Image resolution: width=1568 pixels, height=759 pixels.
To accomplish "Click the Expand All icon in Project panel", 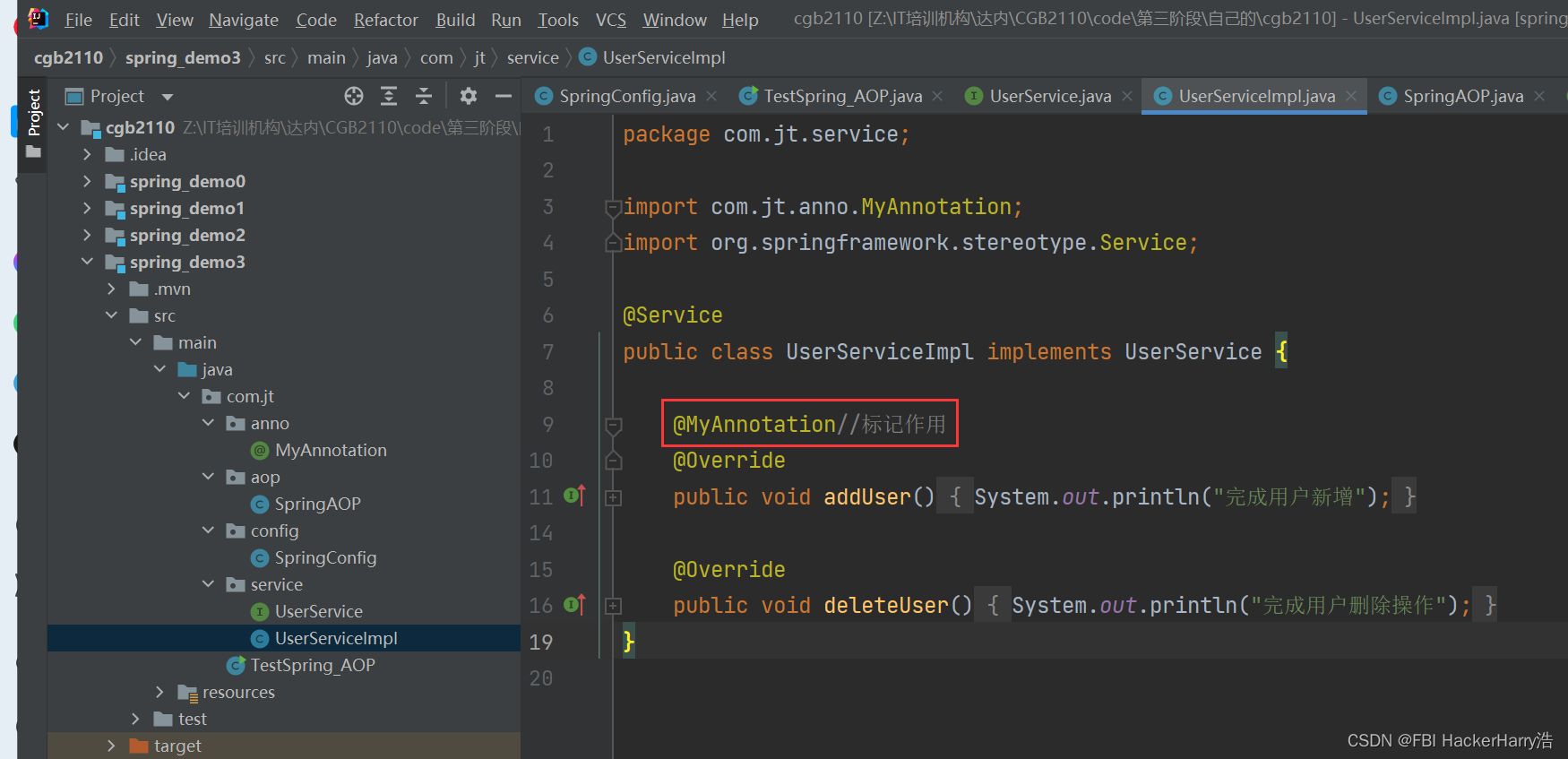I will pos(389,96).
